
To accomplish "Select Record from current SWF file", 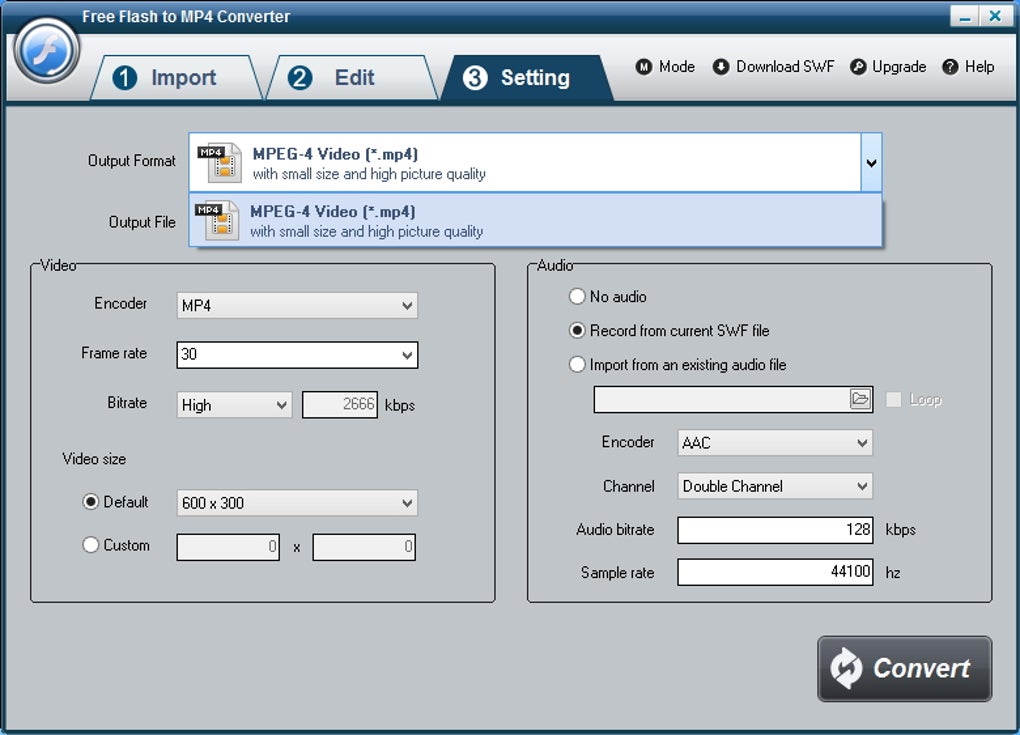I will 577,330.
